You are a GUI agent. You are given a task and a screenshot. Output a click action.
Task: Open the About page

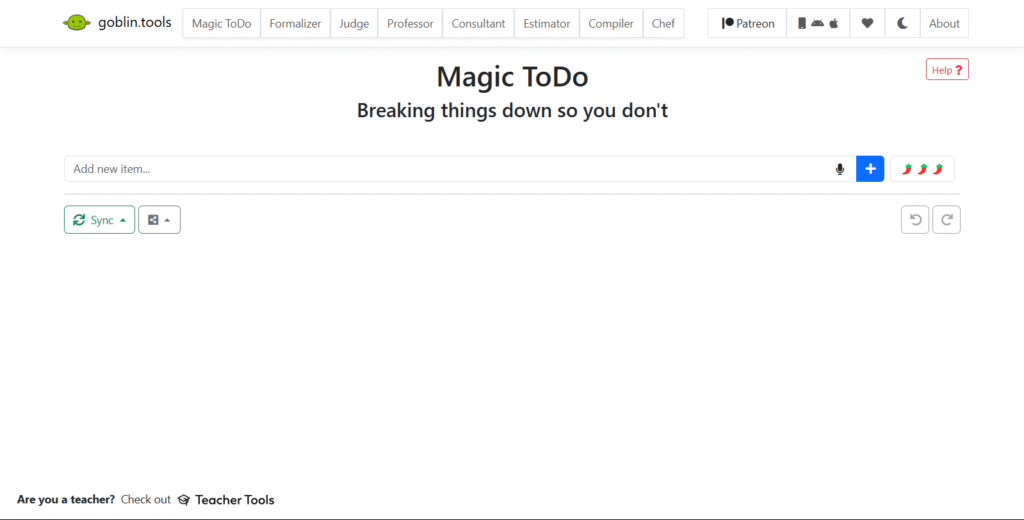944,24
